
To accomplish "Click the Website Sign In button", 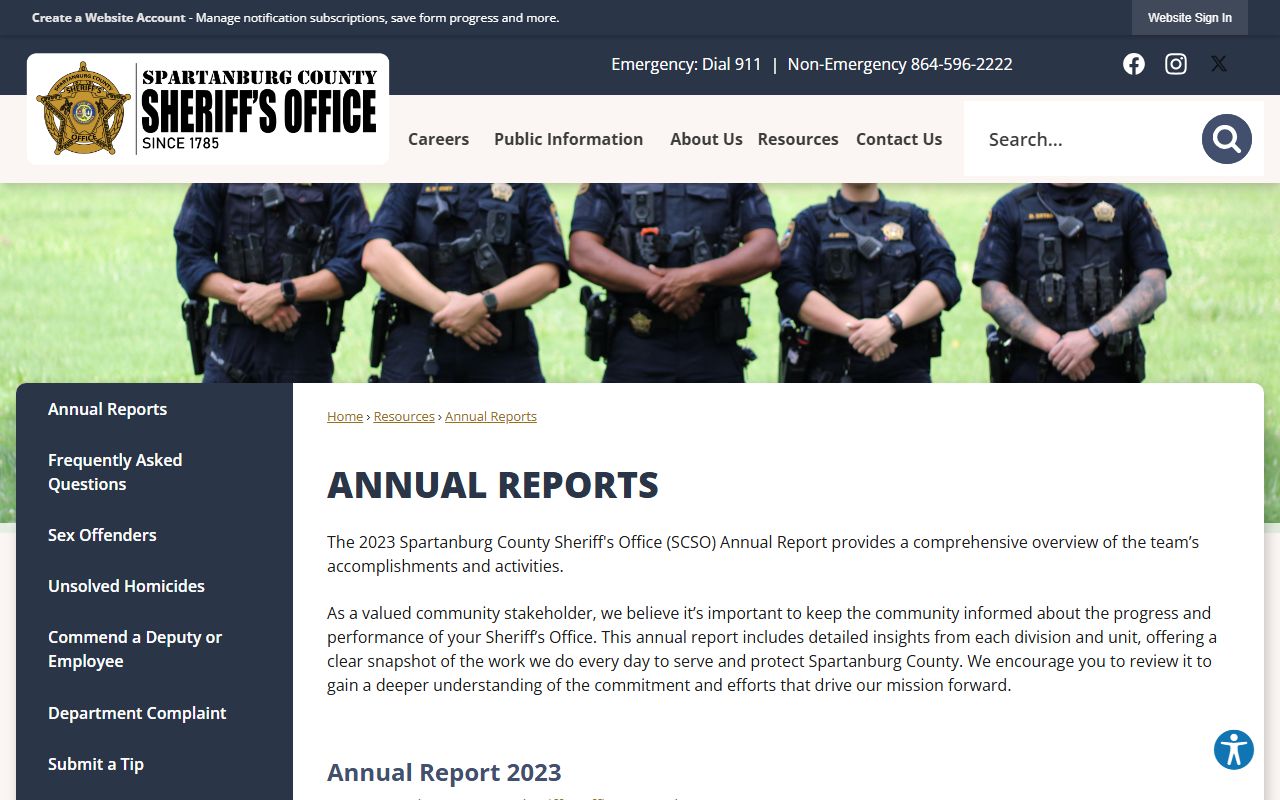I will tap(1190, 18).
